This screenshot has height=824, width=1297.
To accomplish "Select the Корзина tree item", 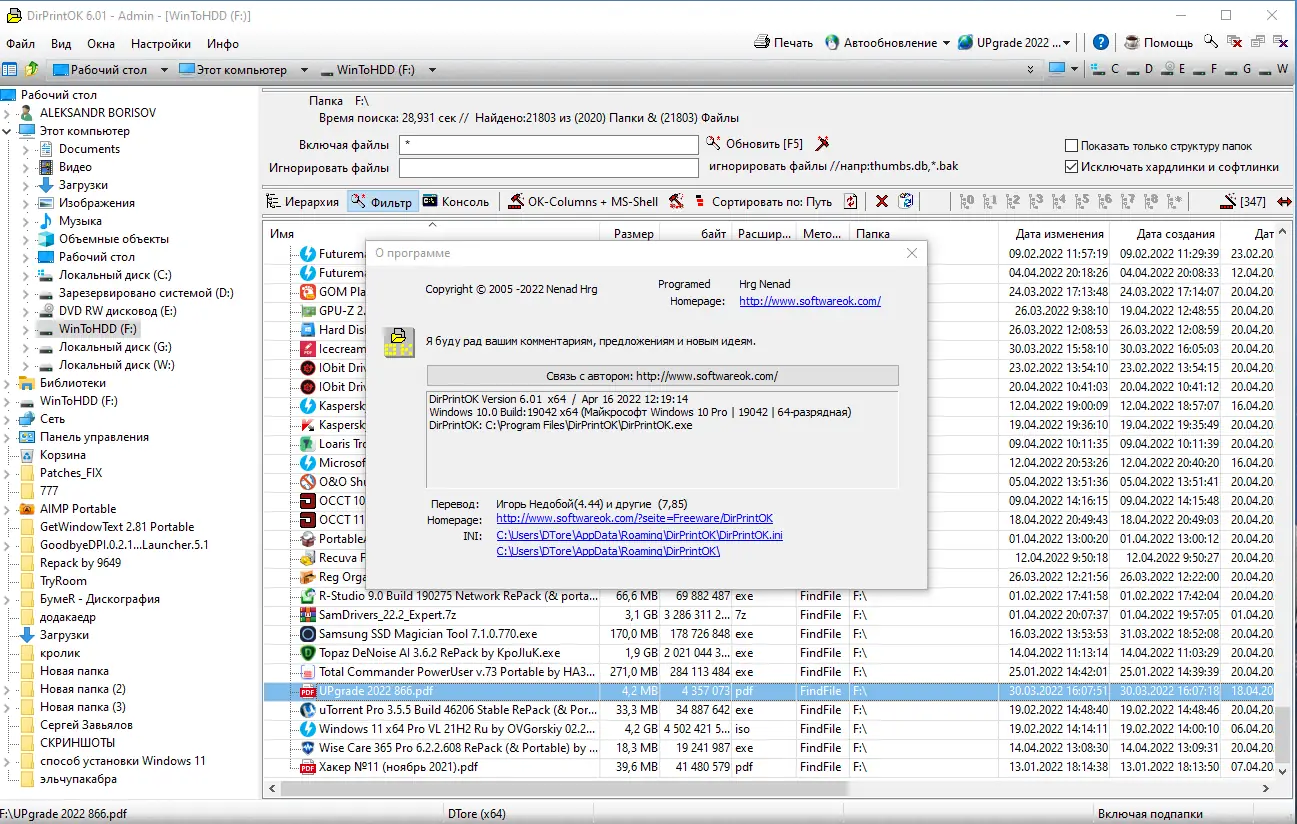I will (x=63, y=455).
